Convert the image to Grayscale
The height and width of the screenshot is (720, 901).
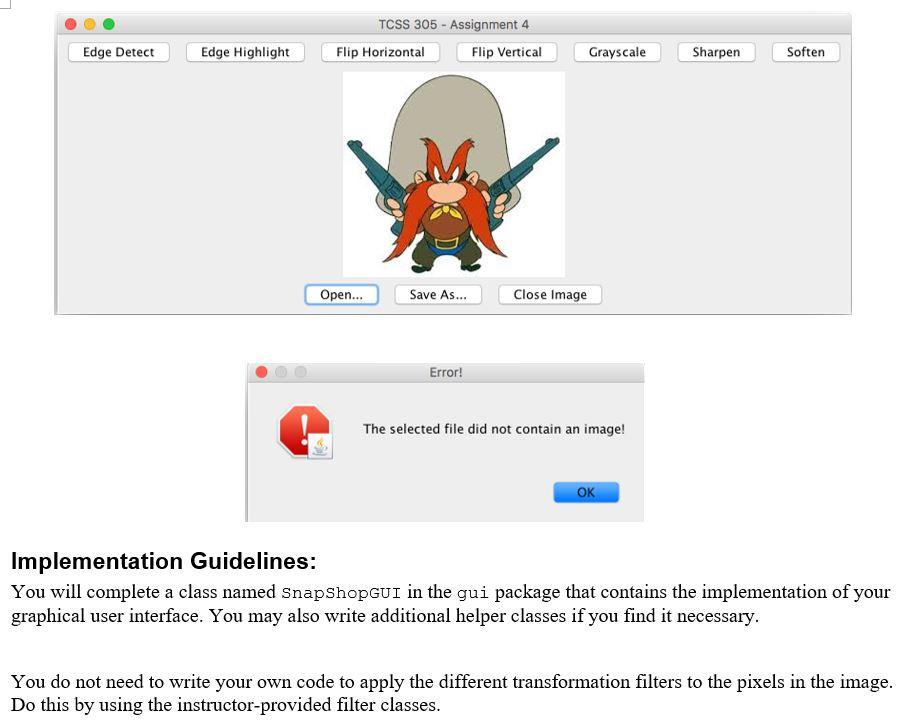pos(616,52)
